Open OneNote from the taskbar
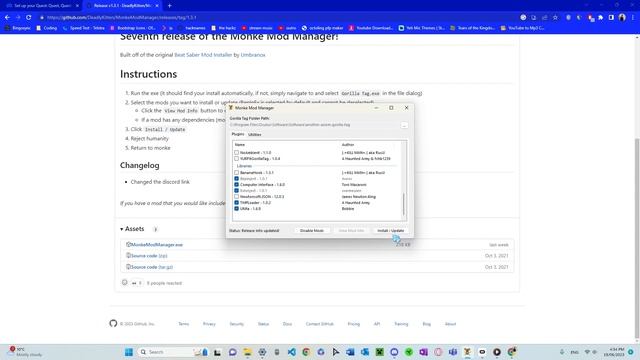This screenshot has height=360, width=640. pos(423,352)
